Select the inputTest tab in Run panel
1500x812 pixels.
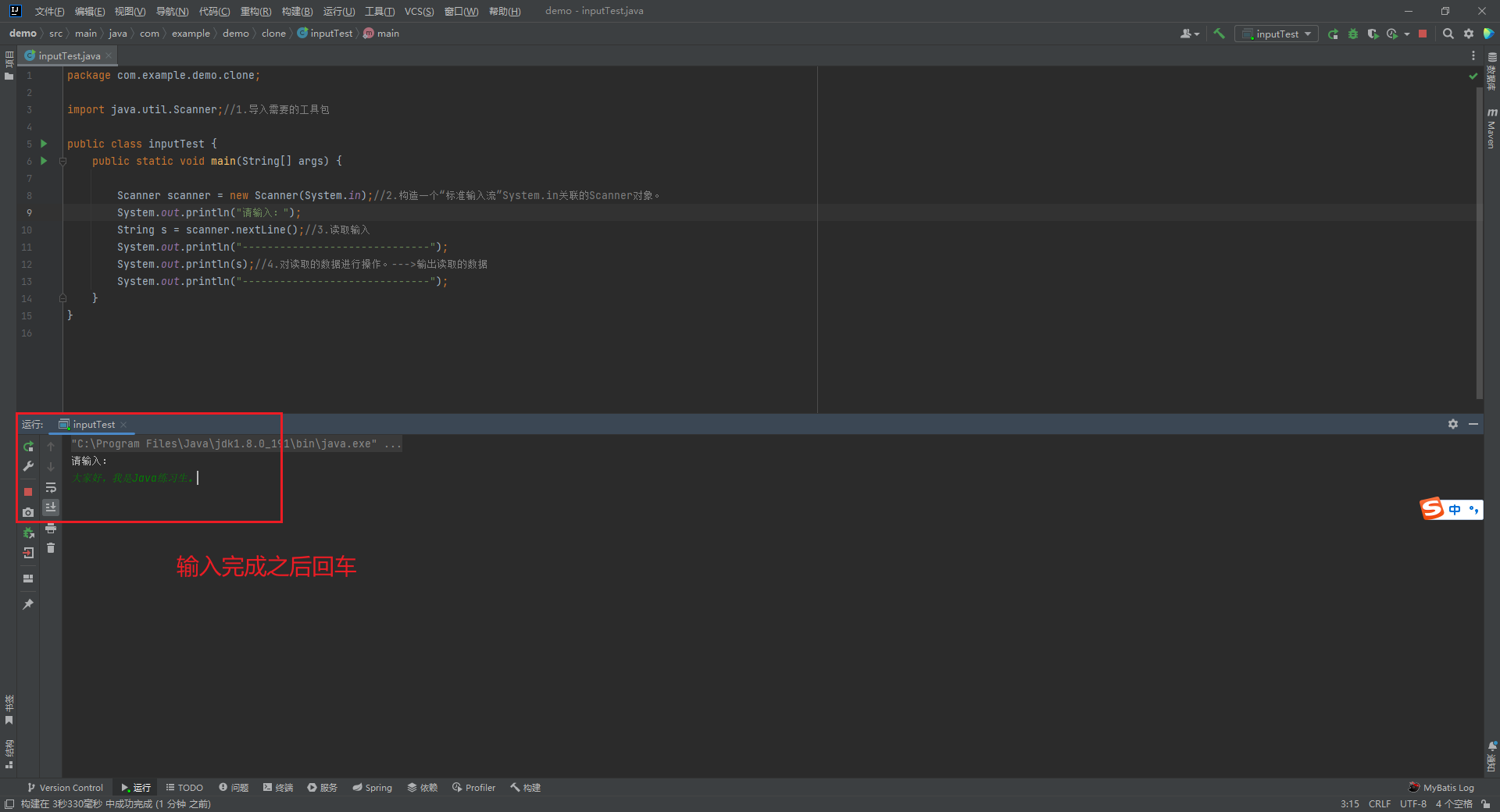pyautogui.click(x=93, y=424)
